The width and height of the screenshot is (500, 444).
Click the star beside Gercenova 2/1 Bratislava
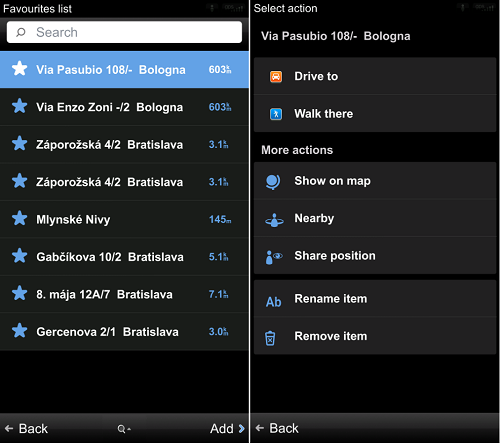pos(20,331)
